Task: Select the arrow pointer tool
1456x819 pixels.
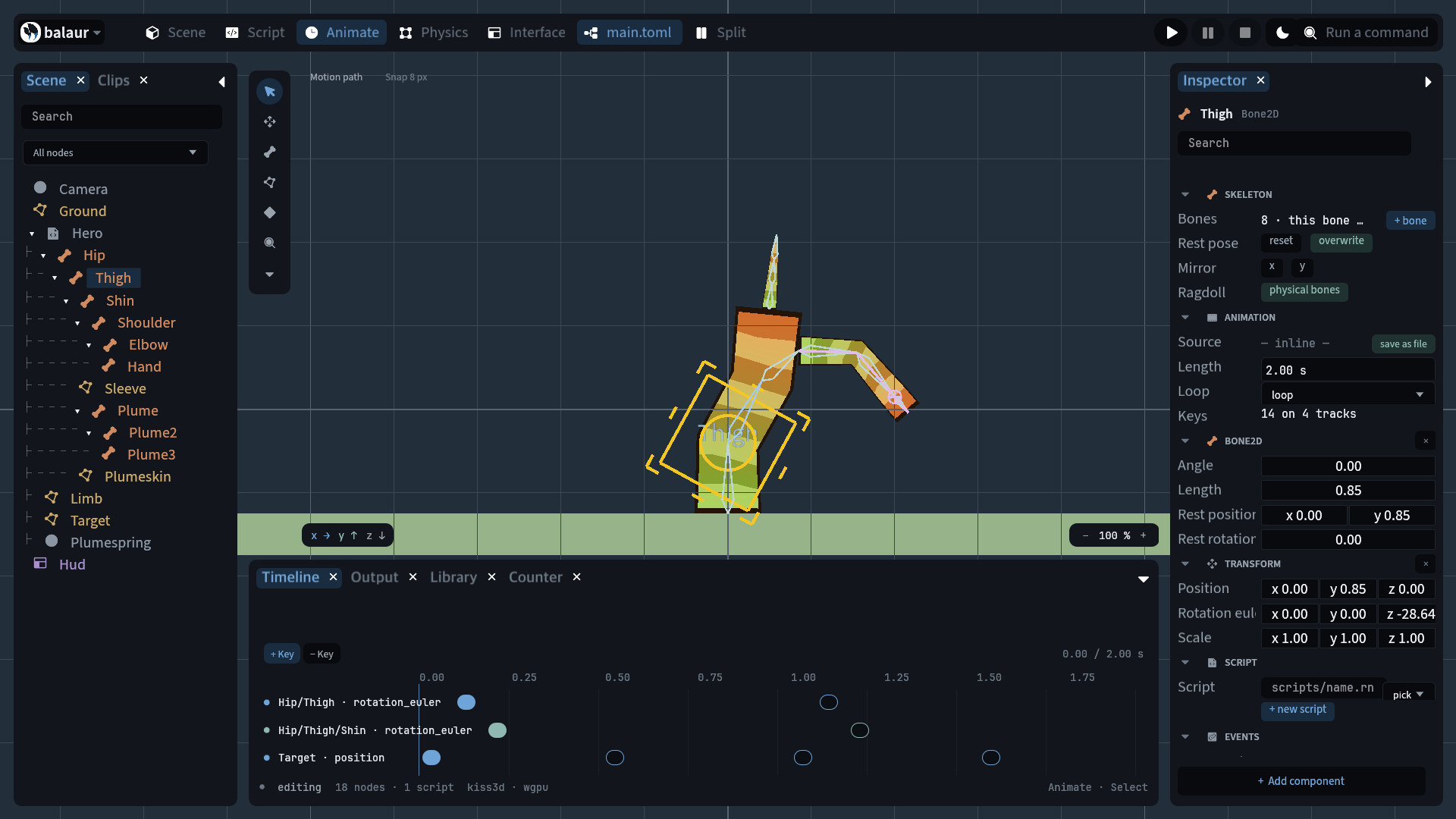Action: (269, 92)
